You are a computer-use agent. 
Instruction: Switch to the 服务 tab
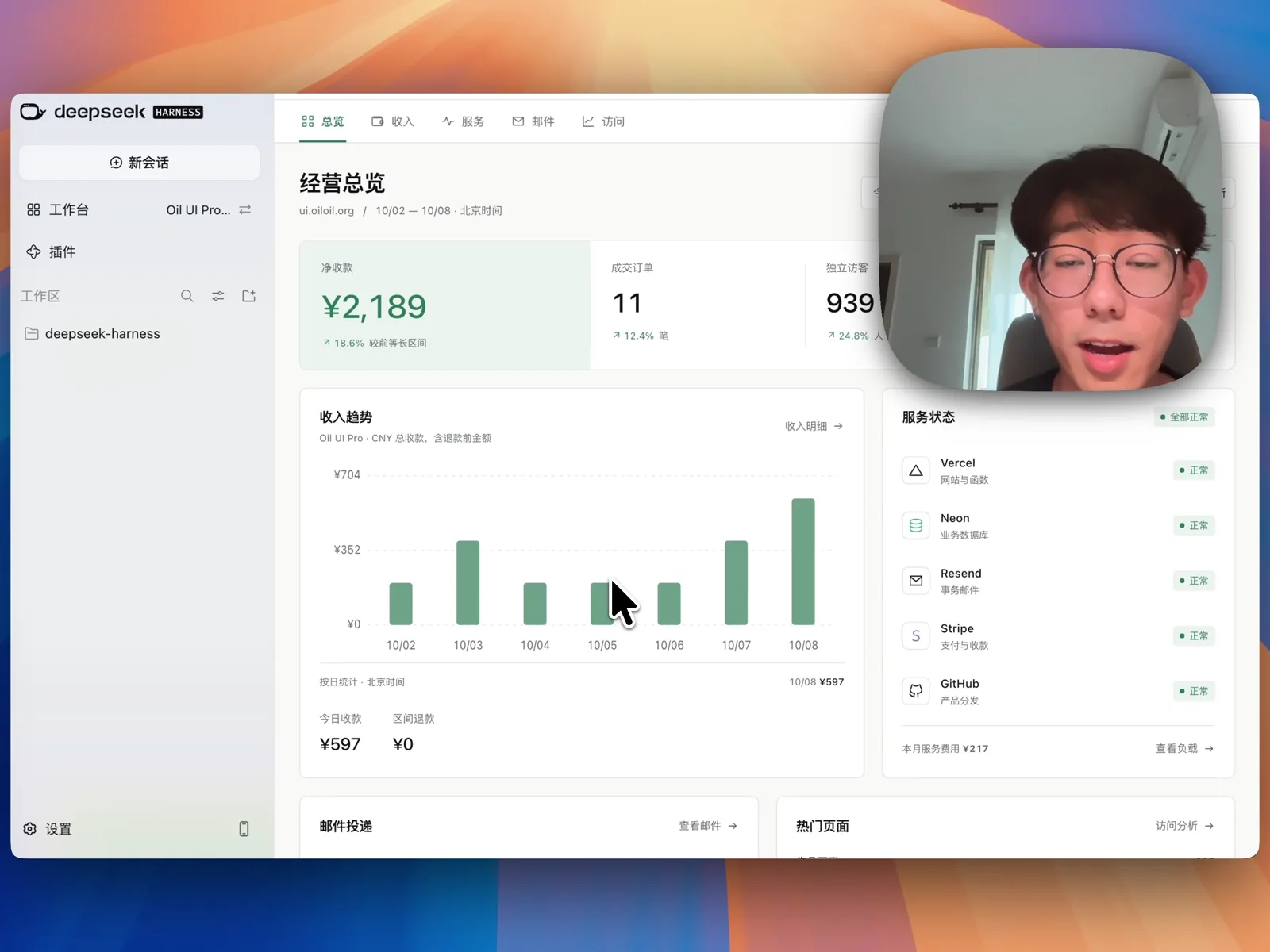(463, 121)
